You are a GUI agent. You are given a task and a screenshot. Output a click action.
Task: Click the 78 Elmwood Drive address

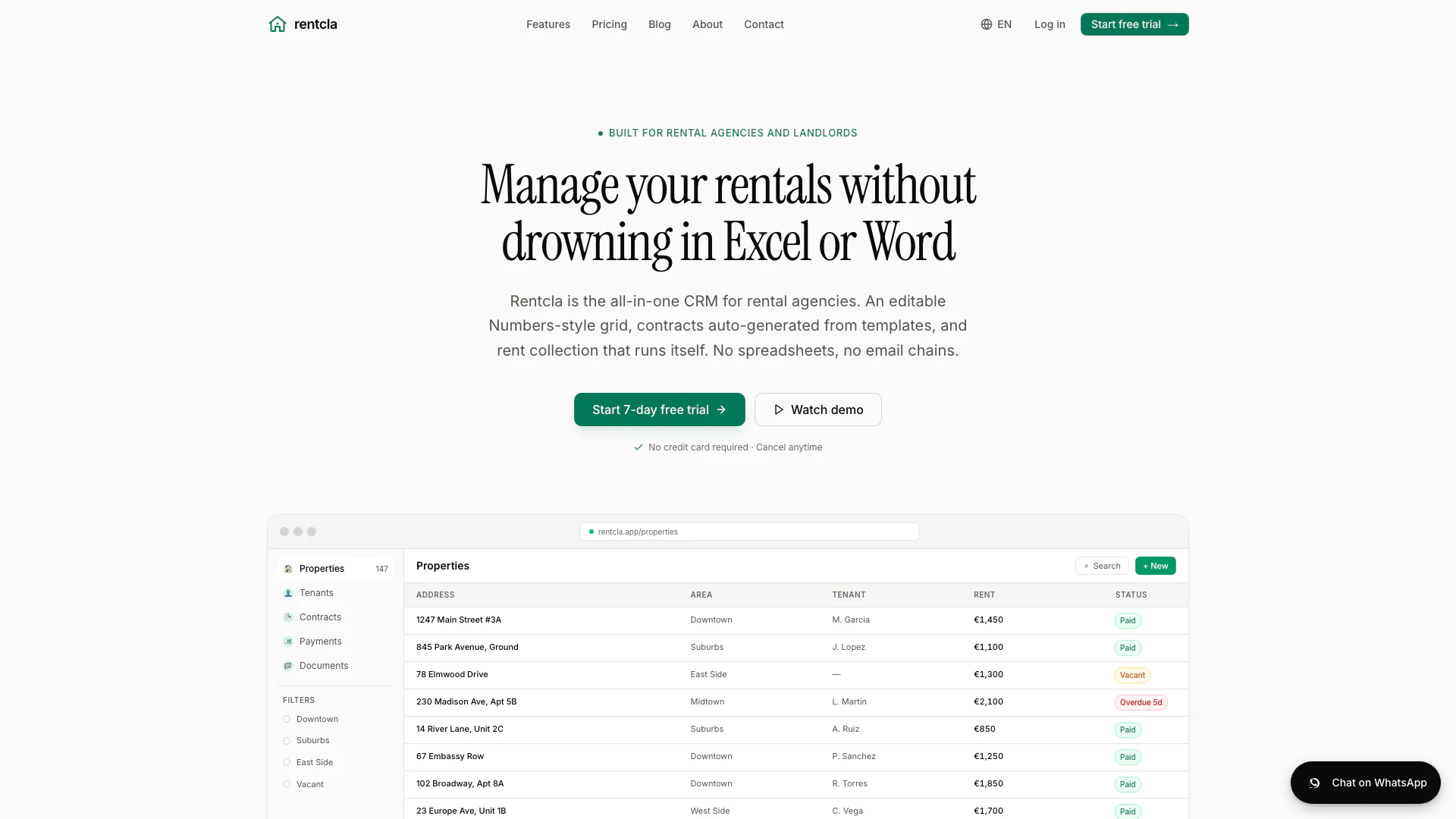(452, 675)
